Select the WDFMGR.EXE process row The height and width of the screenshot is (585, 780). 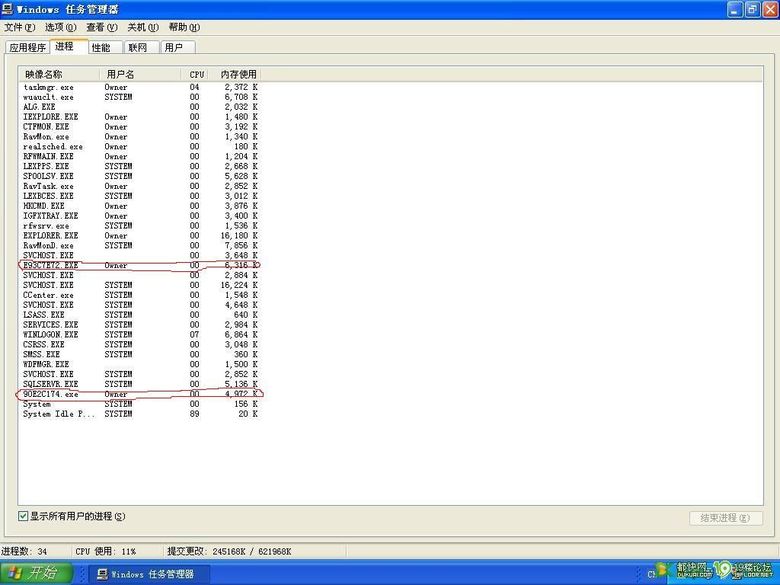(140, 364)
